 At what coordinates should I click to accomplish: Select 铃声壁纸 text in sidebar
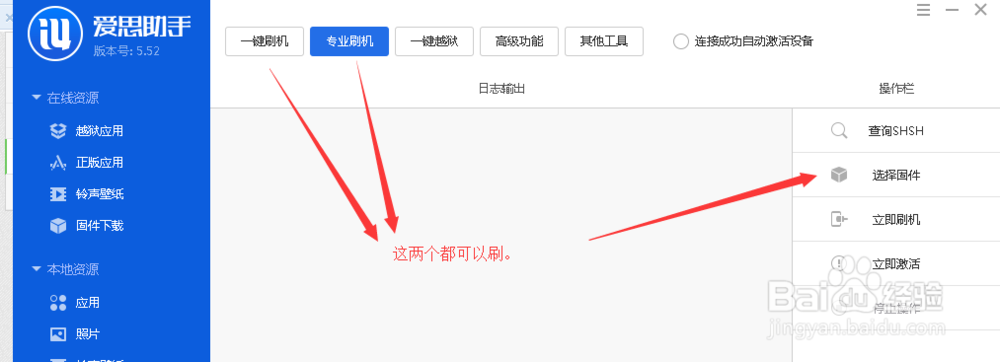point(99,194)
